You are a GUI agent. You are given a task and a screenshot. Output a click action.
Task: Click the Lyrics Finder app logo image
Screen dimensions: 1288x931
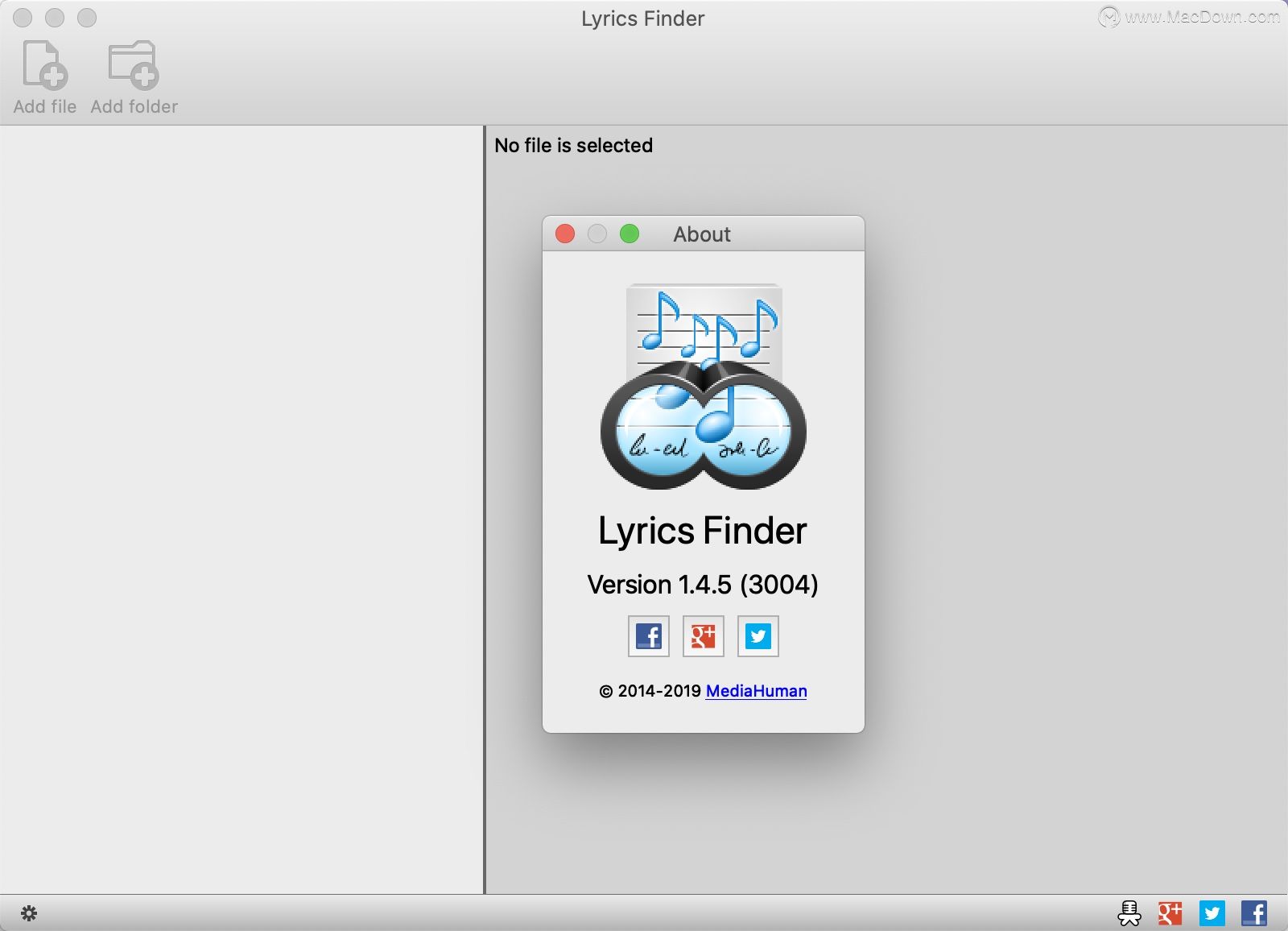pos(704,387)
